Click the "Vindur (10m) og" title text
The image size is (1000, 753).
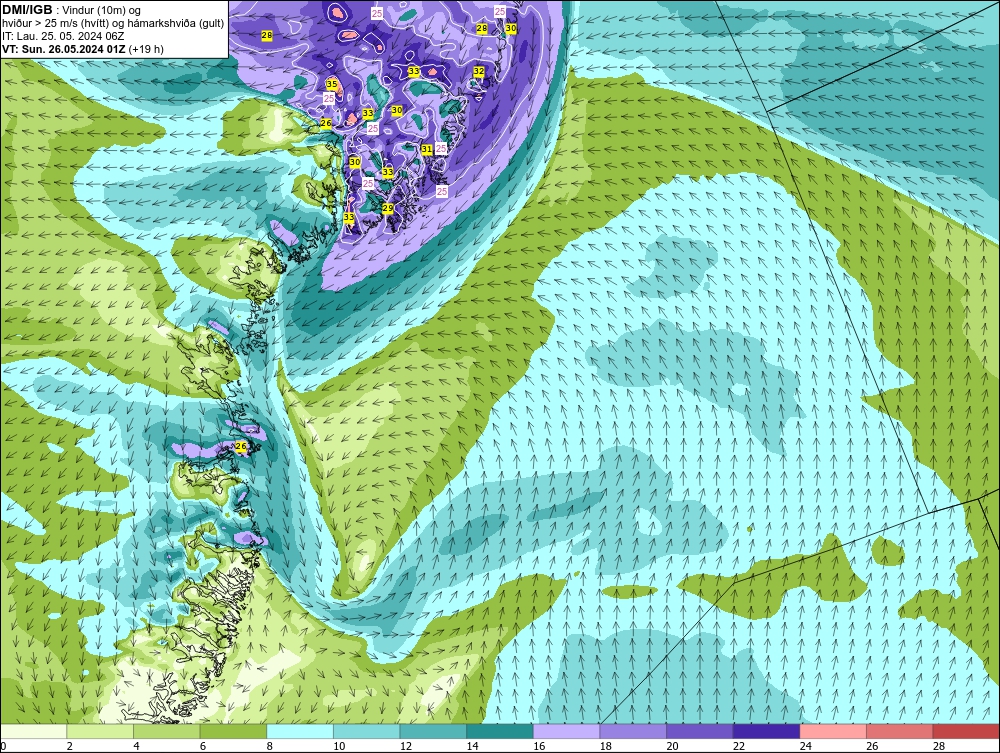pyautogui.click(x=101, y=11)
